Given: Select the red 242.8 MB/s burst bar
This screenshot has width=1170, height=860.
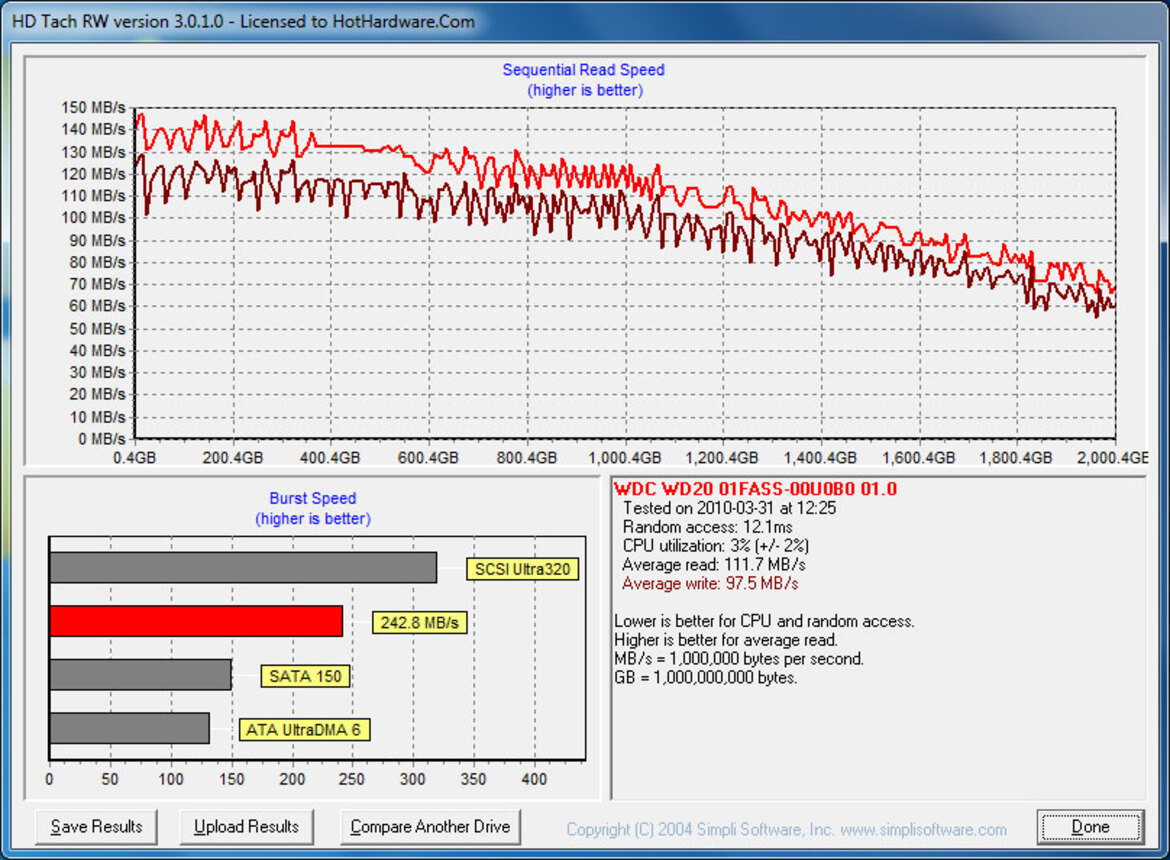Looking at the screenshot, I should [x=196, y=621].
